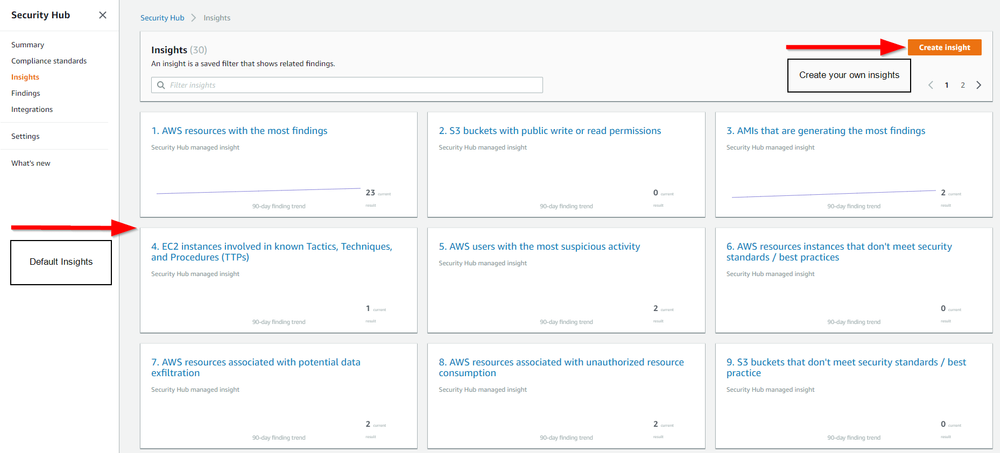Open Integrations in the sidebar
Viewport: 1000px width, 453px height.
point(32,109)
